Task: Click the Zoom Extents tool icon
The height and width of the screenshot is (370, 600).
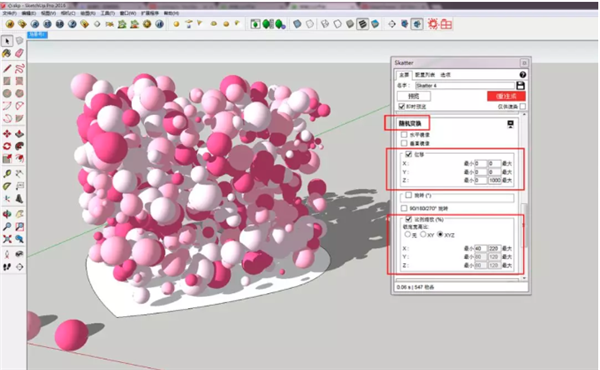Action: coord(7,239)
